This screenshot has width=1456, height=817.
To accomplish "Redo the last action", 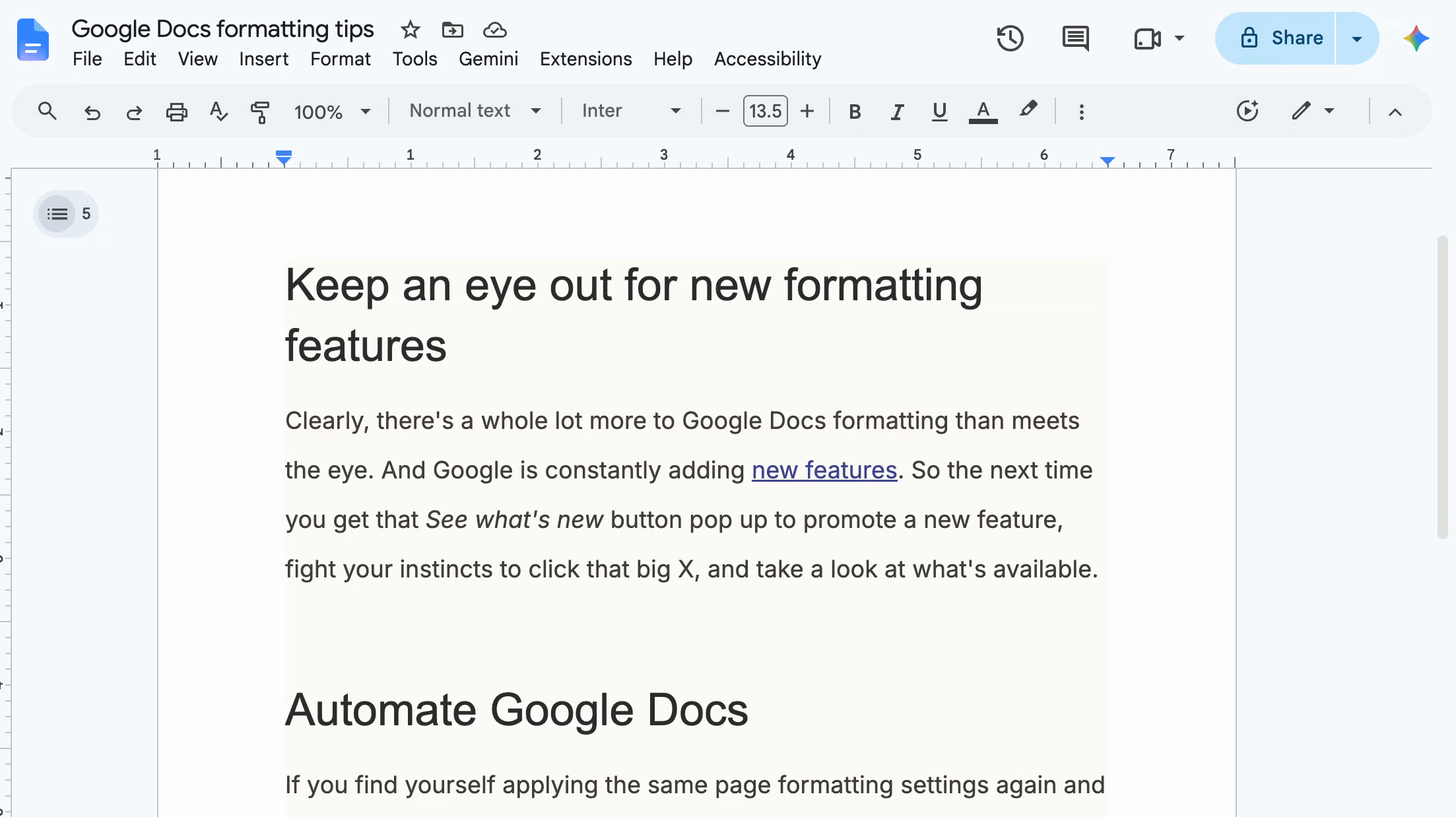I will (134, 112).
